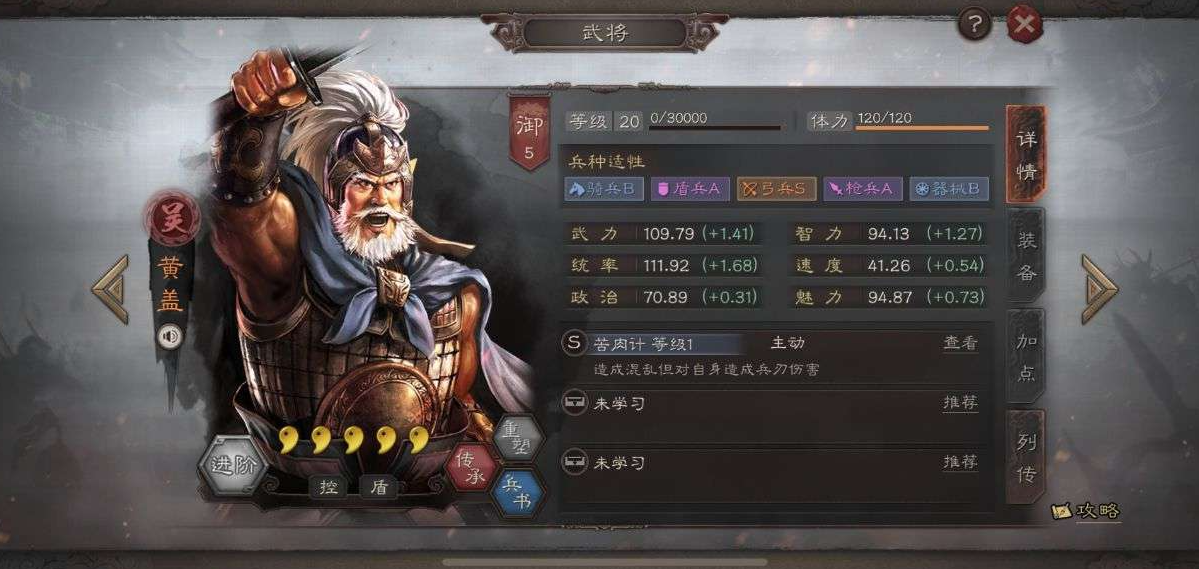Viewport: 1199px width, 569px height.
Task: Click the orange 体力 stamina bar
Action: click(x=921, y=128)
